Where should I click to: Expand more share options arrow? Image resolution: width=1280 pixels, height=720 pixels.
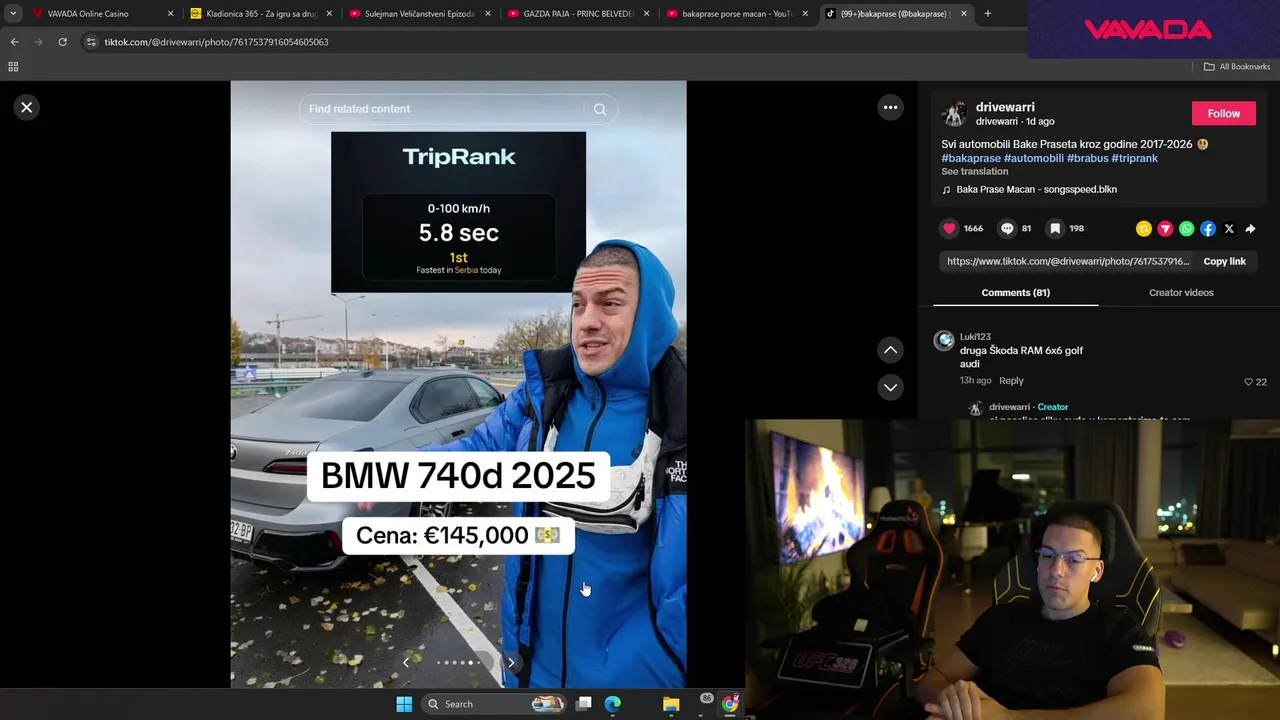click(x=1250, y=229)
